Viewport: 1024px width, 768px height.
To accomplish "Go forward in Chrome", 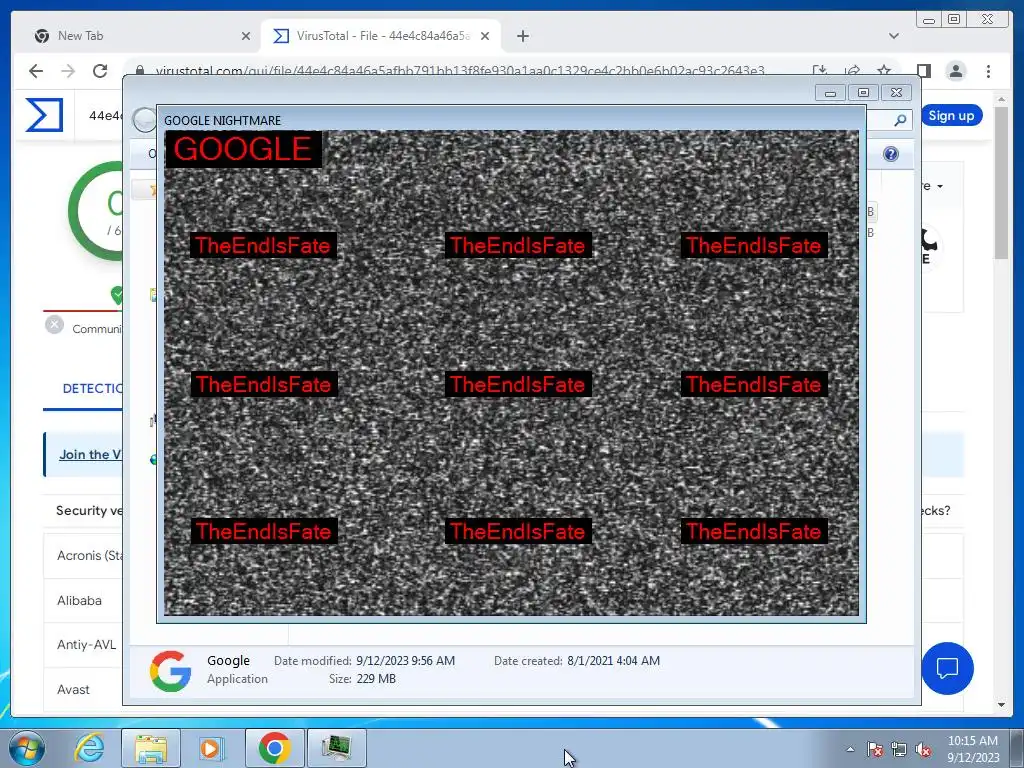I will [68, 71].
